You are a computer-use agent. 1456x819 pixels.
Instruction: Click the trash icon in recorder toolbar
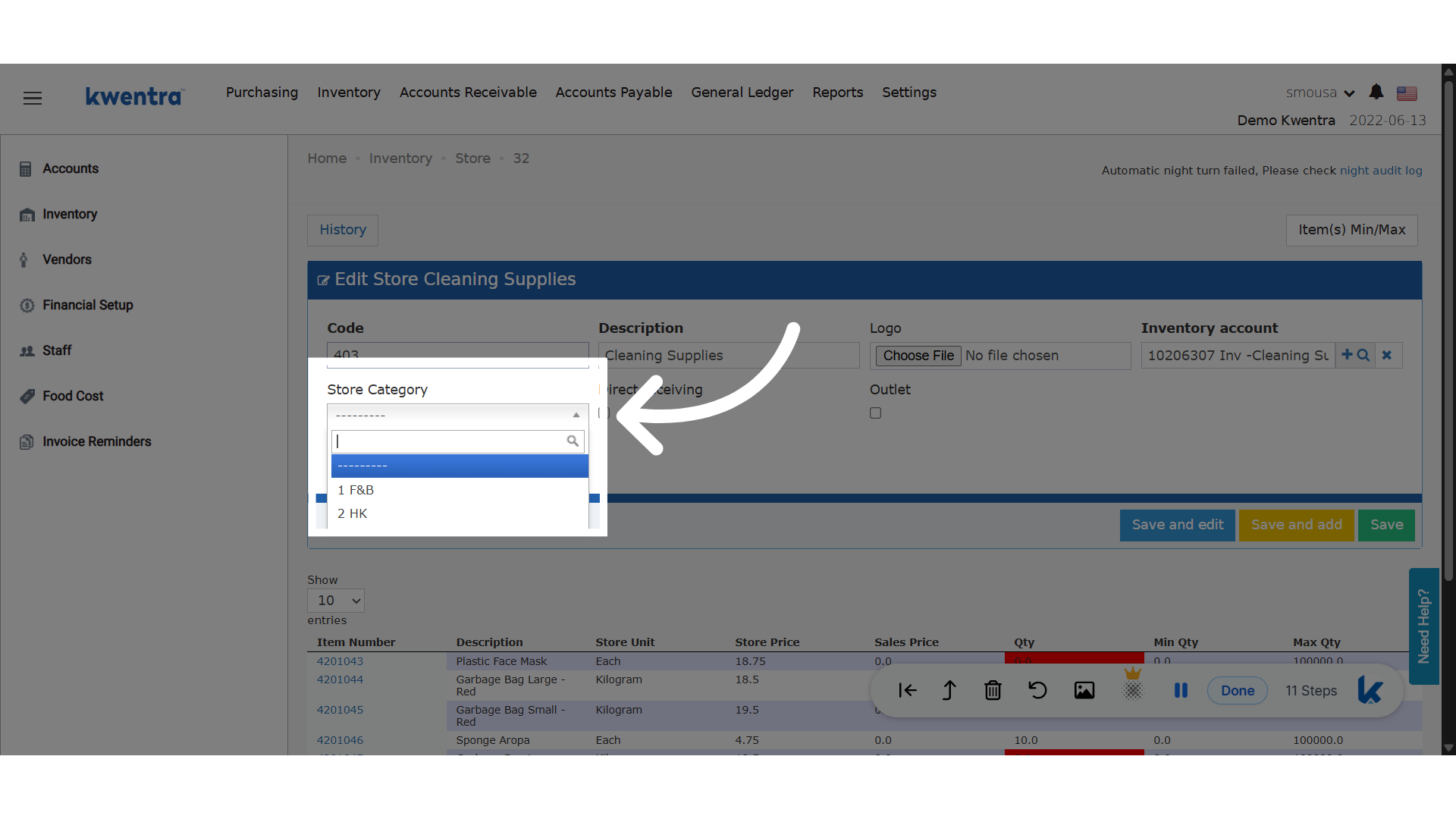[x=993, y=690]
